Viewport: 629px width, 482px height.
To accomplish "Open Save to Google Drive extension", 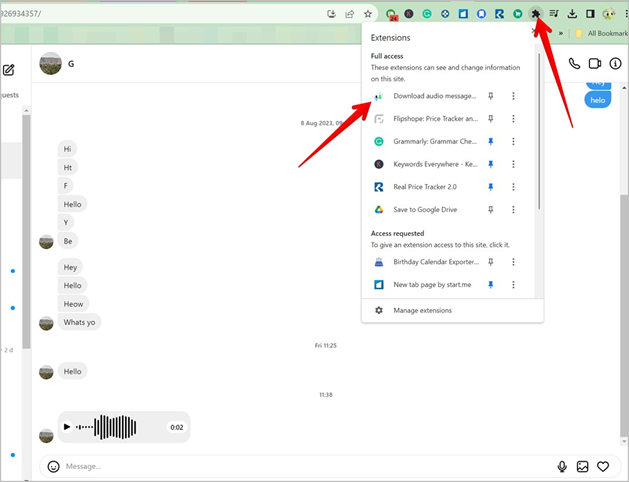I will pyautogui.click(x=425, y=209).
